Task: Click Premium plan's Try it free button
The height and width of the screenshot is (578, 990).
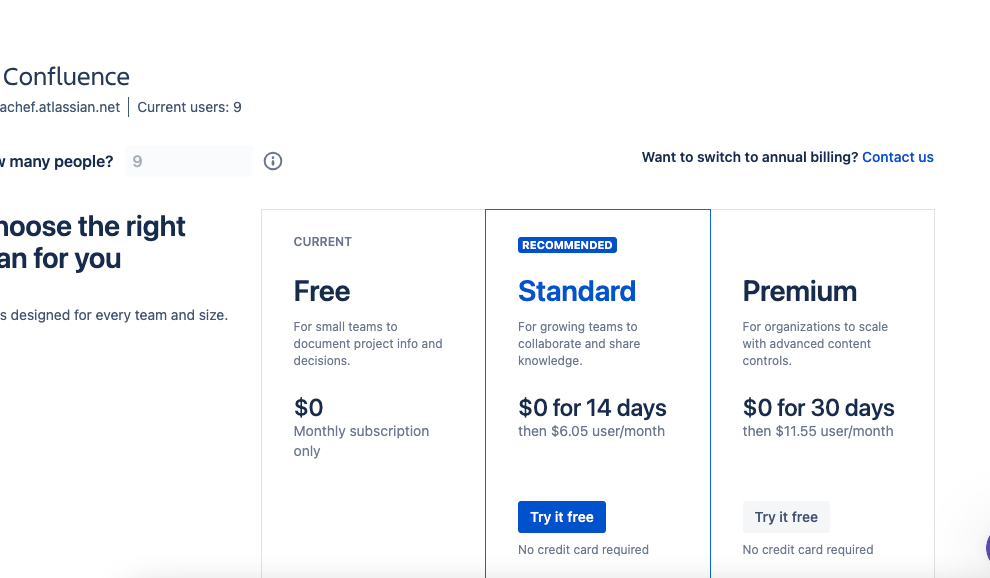Action: pyautogui.click(x=786, y=517)
